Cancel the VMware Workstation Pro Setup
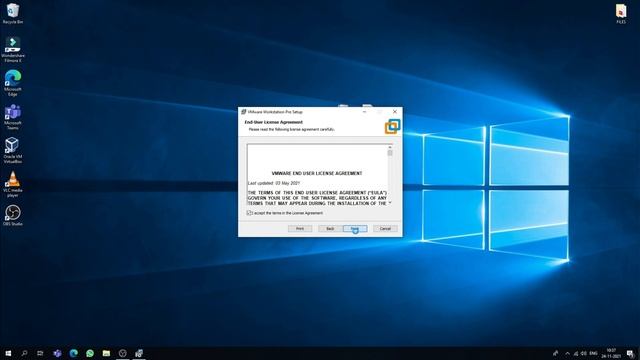Viewport: 640px width, 360px height. (x=385, y=229)
